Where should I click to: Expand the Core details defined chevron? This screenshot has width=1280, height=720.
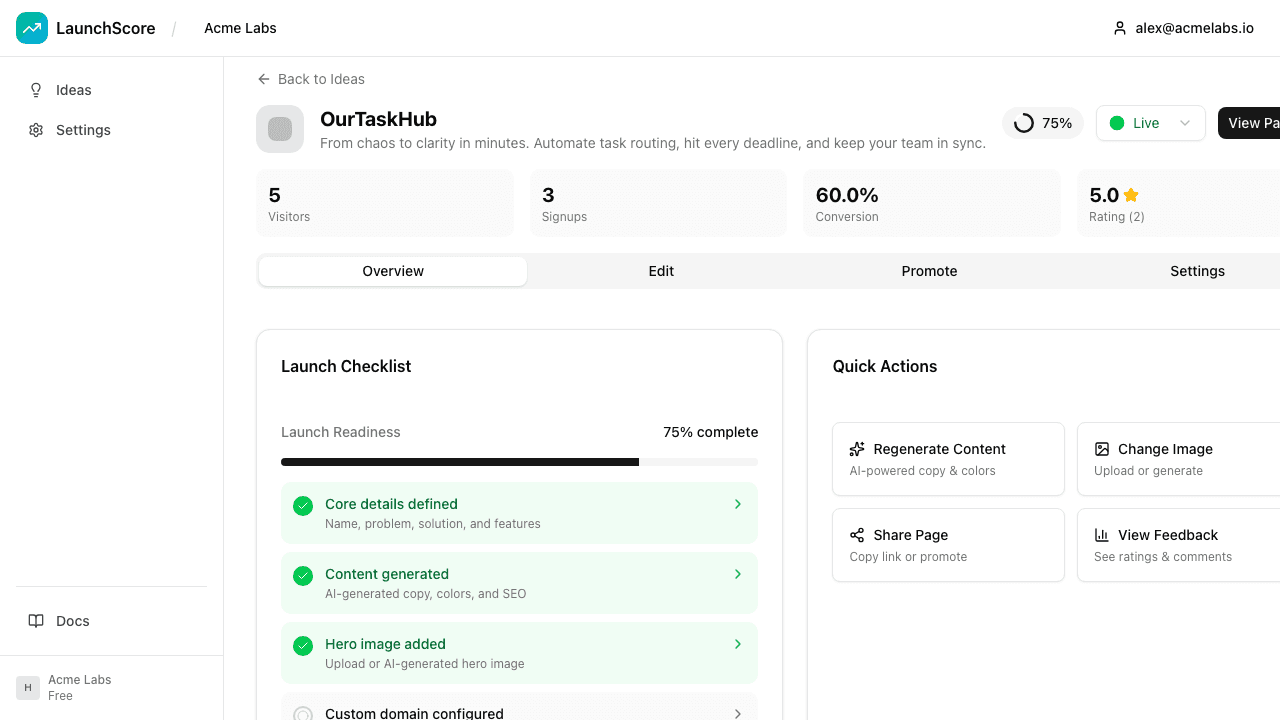pos(738,504)
